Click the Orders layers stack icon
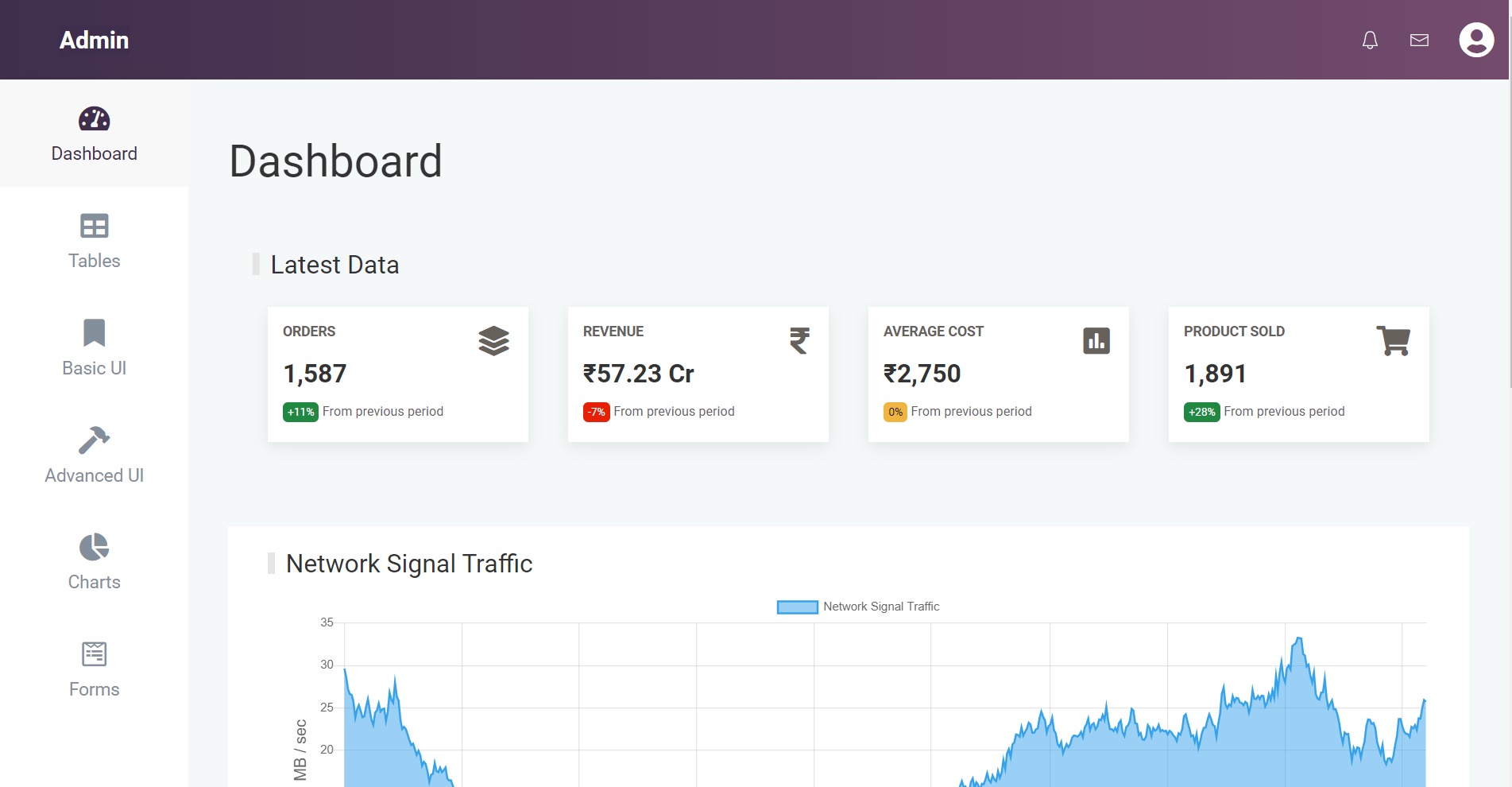Screen dimensions: 1512x787 493,341
